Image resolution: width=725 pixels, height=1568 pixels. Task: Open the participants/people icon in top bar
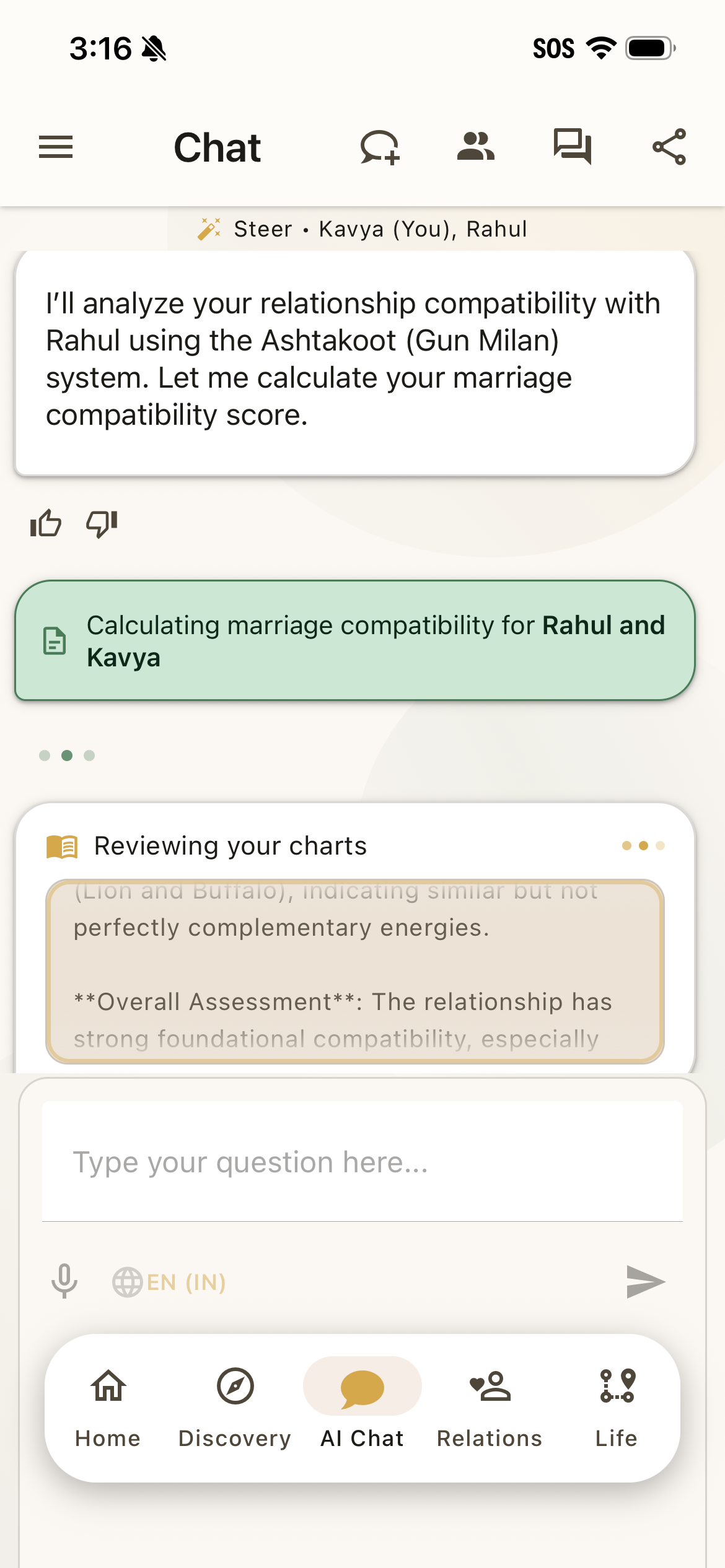coord(476,147)
